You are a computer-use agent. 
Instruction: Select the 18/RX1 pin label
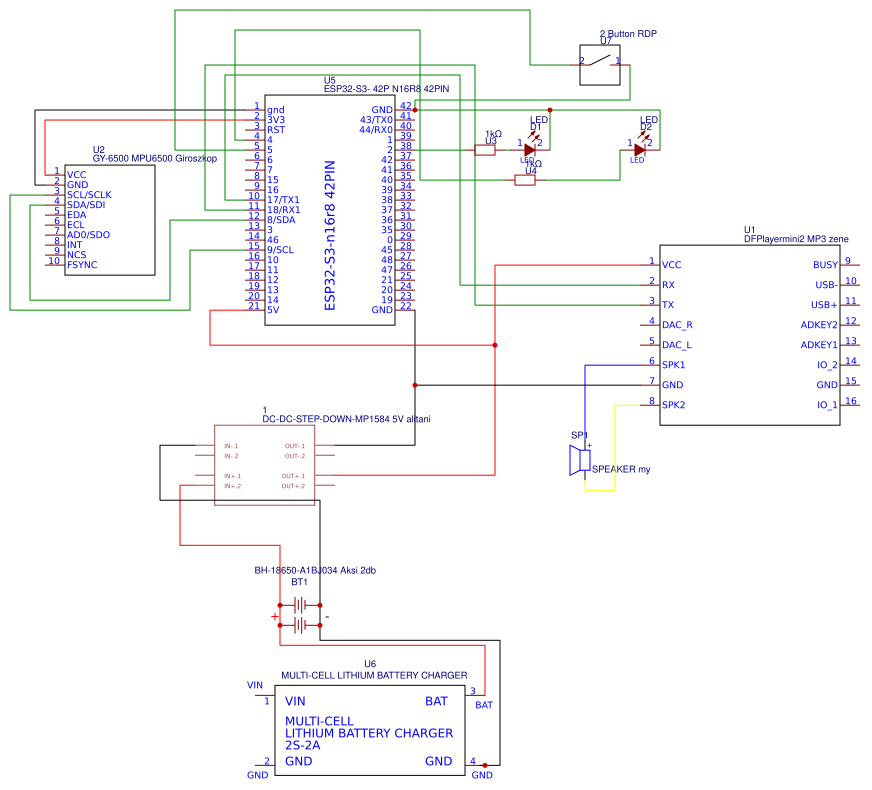pyautogui.click(x=284, y=210)
